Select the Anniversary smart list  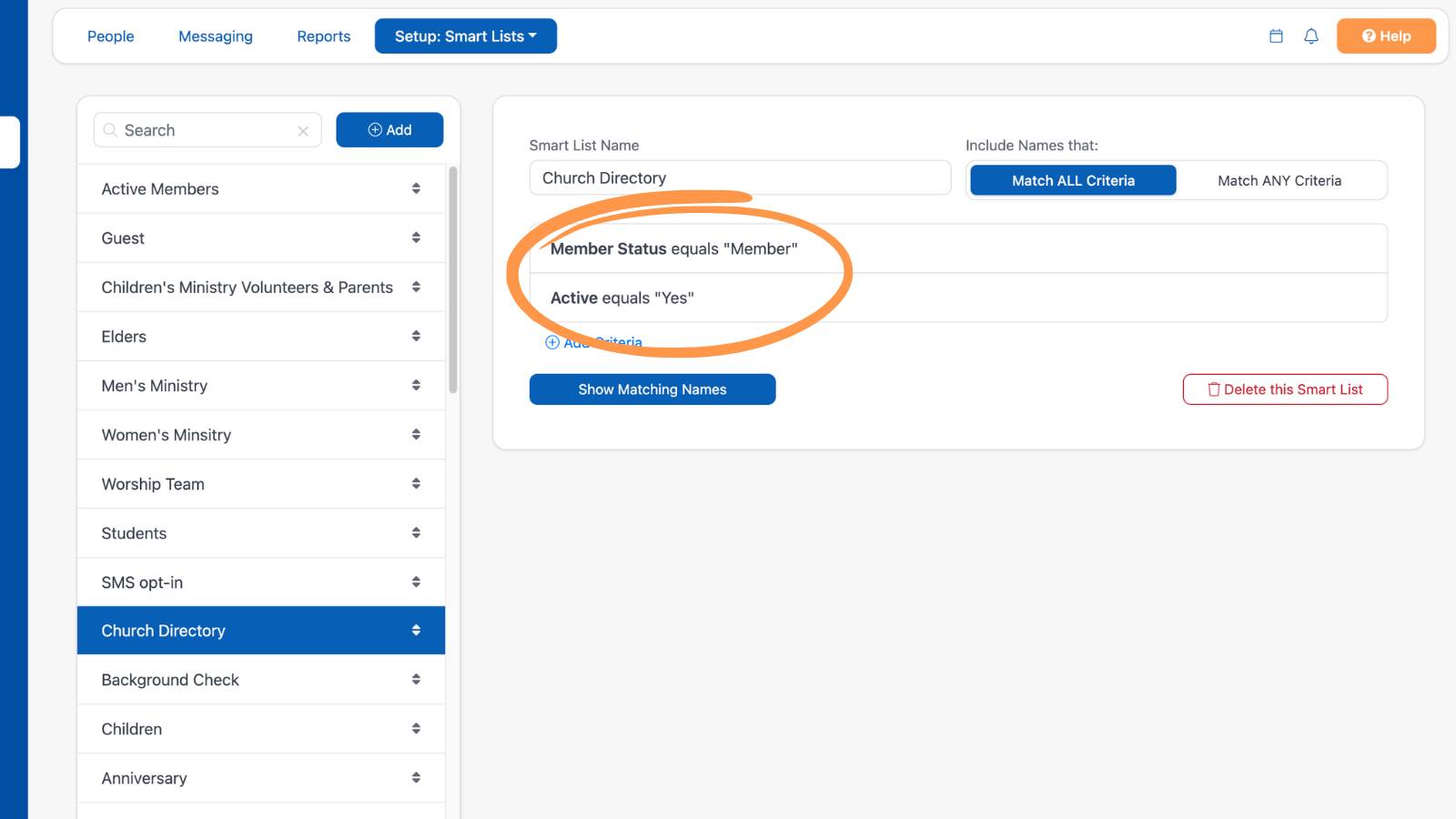click(261, 777)
